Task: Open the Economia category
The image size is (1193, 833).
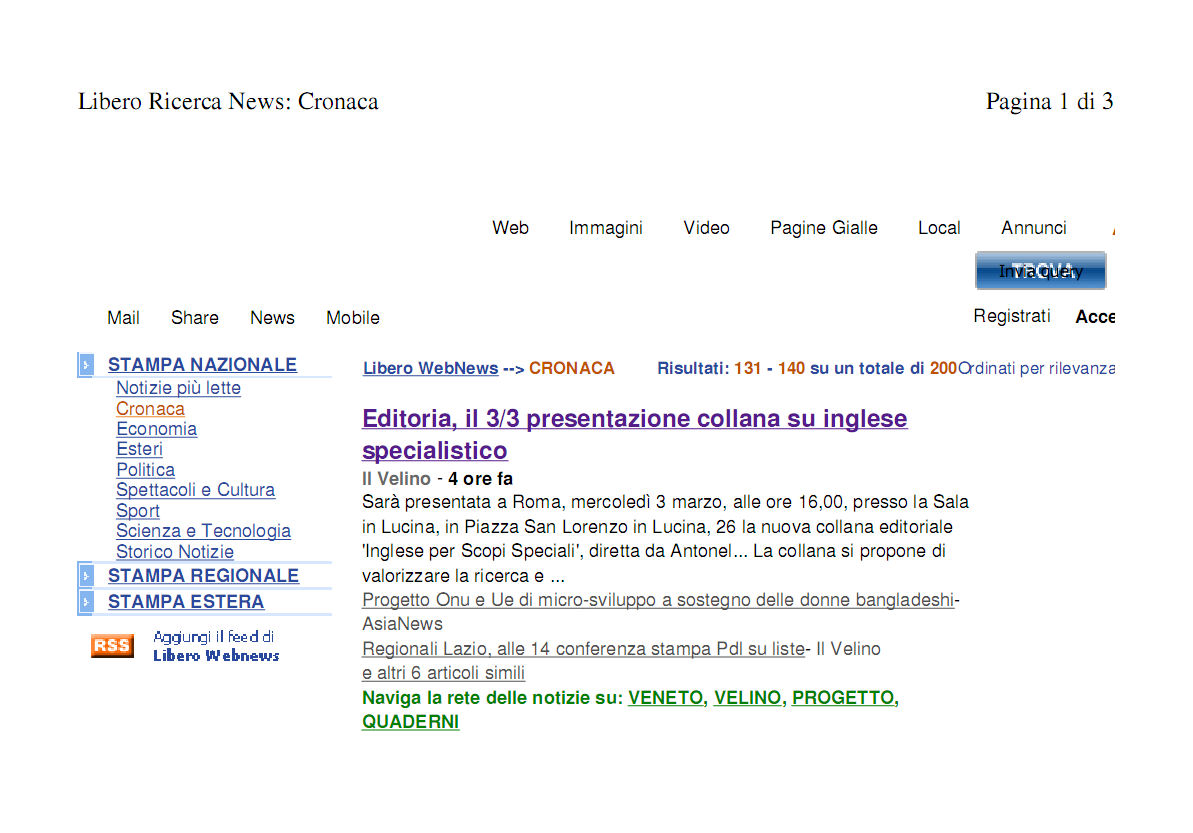Action: [x=157, y=429]
